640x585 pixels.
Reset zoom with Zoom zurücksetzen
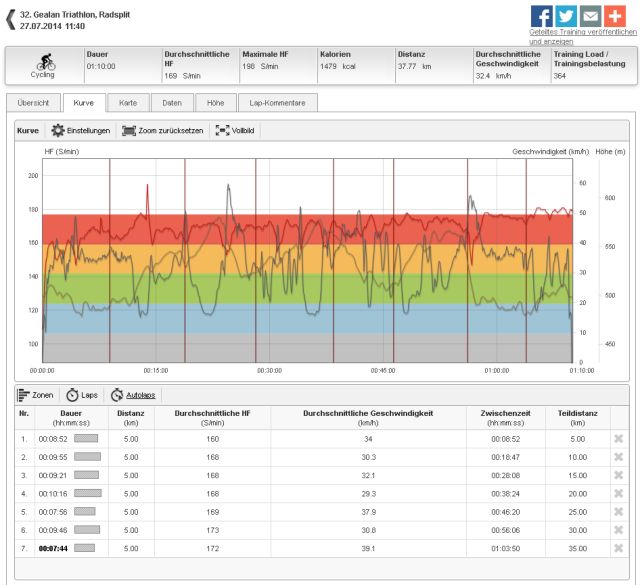click(x=162, y=130)
